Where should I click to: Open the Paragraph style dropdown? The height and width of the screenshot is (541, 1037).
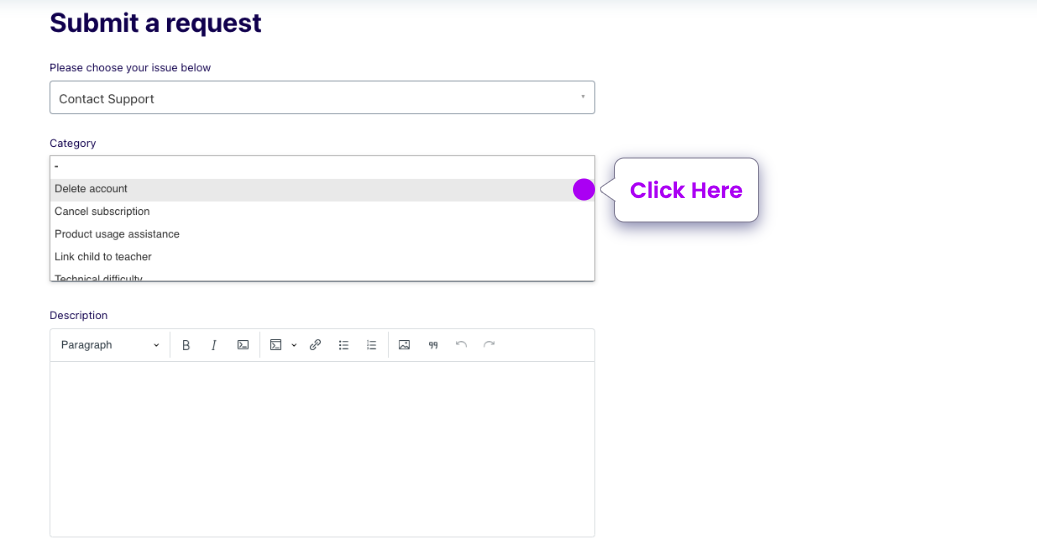tap(110, 345)
